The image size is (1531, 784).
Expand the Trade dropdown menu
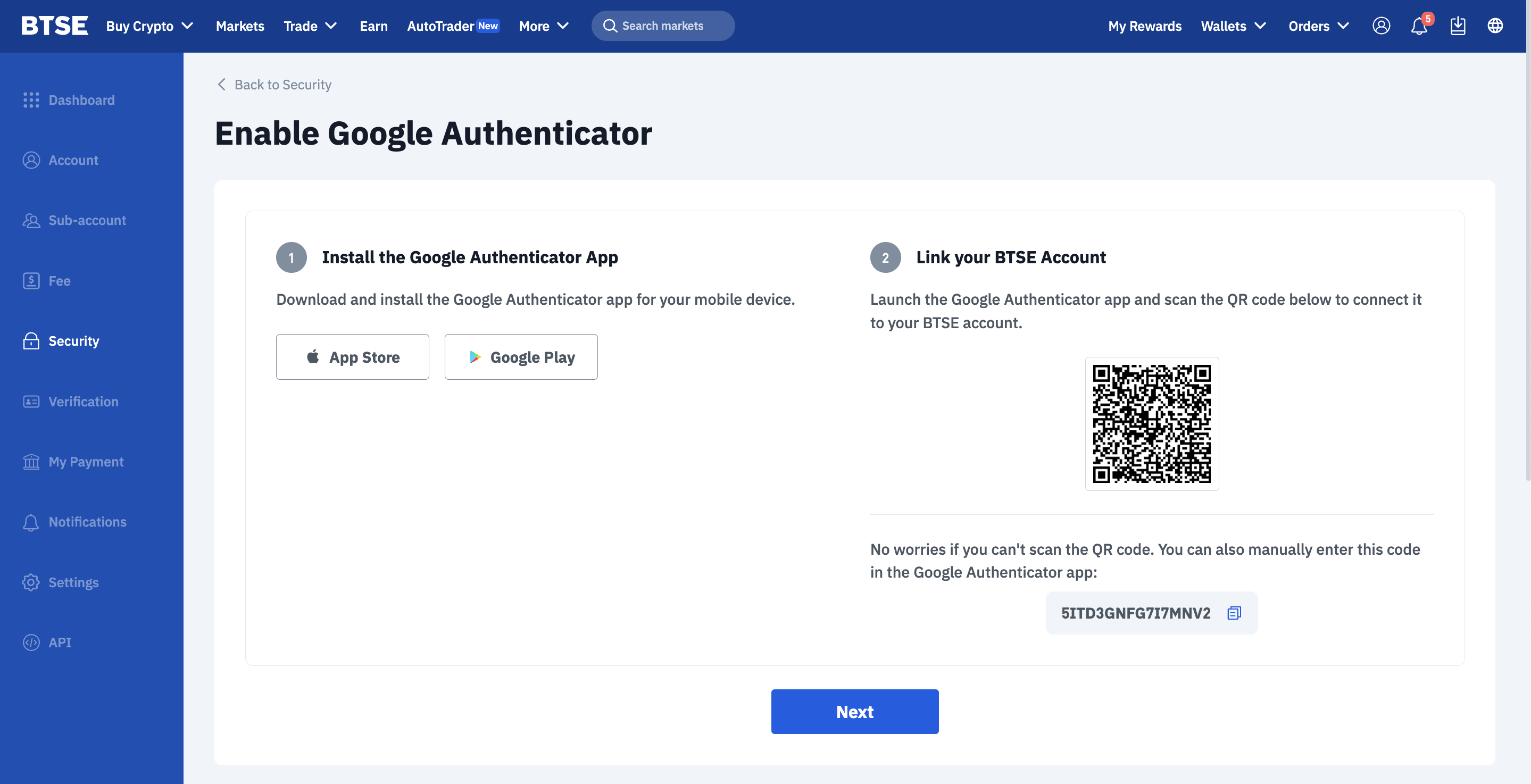tap(310, 26)
